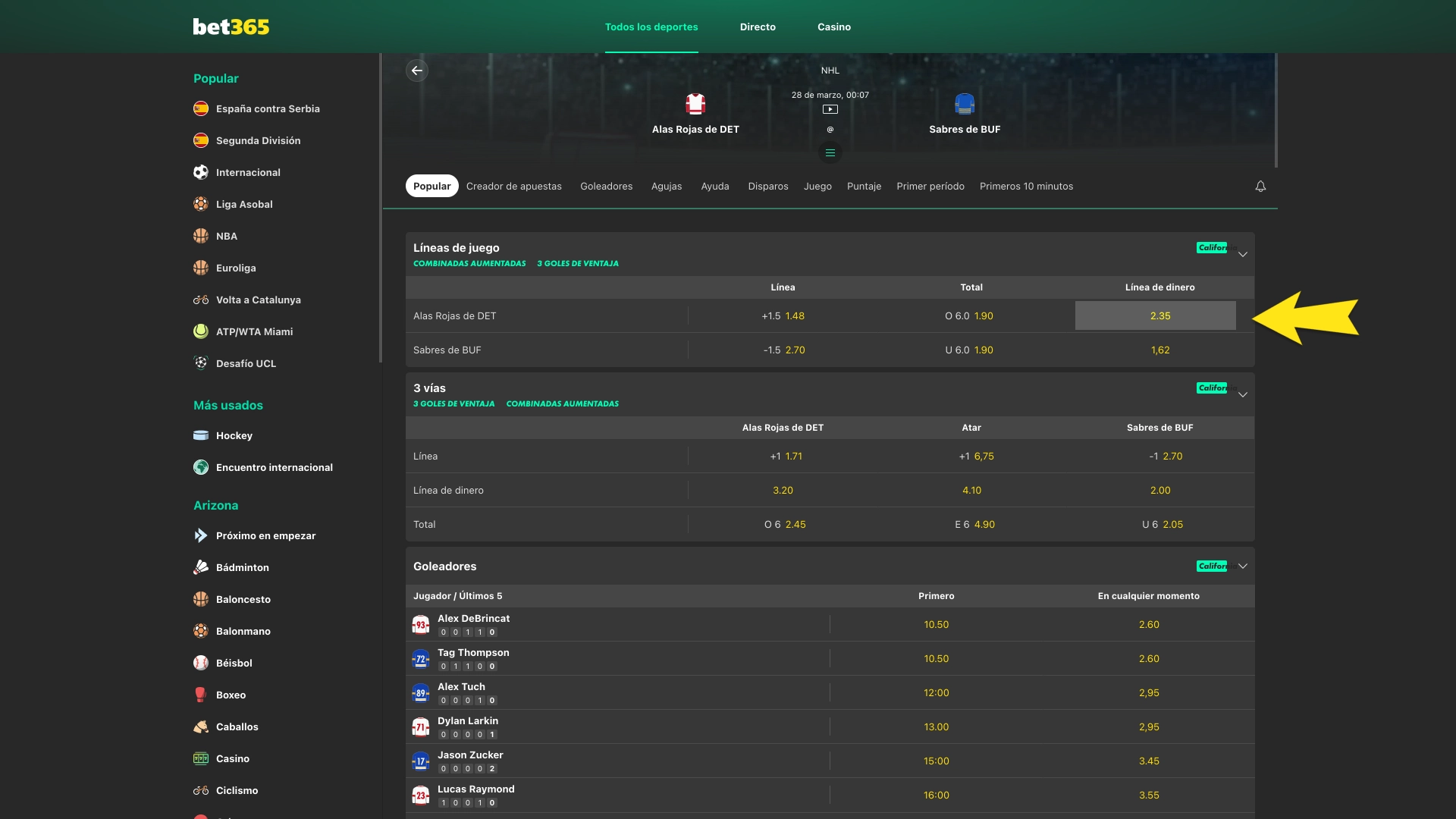Image resolution: width=1456 pixels, height=819 pixels.
Task: Click the sidebar scrollbar
Action: tap(380, 208)
